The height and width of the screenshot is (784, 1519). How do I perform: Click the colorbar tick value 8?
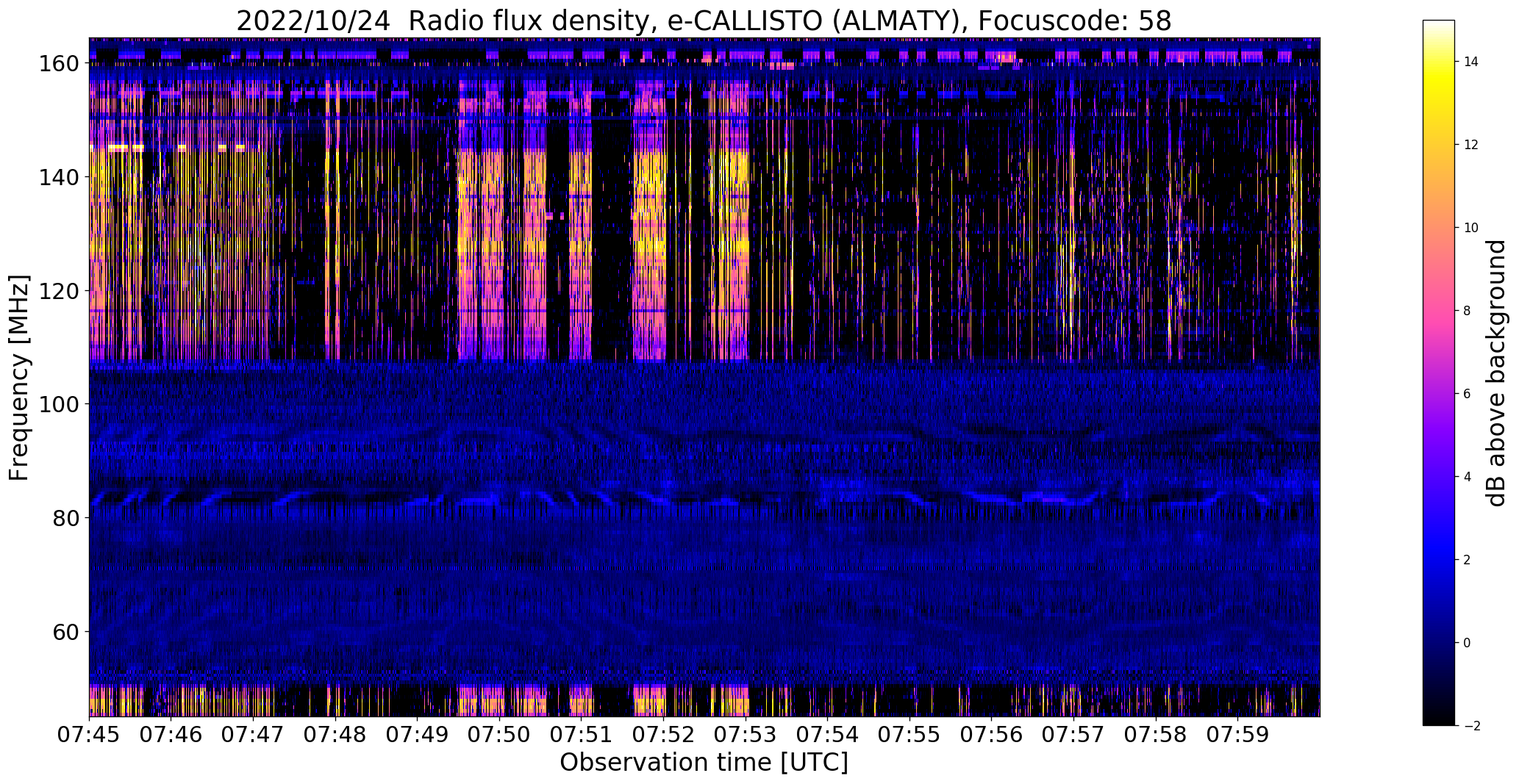(x=1468, y=311)
